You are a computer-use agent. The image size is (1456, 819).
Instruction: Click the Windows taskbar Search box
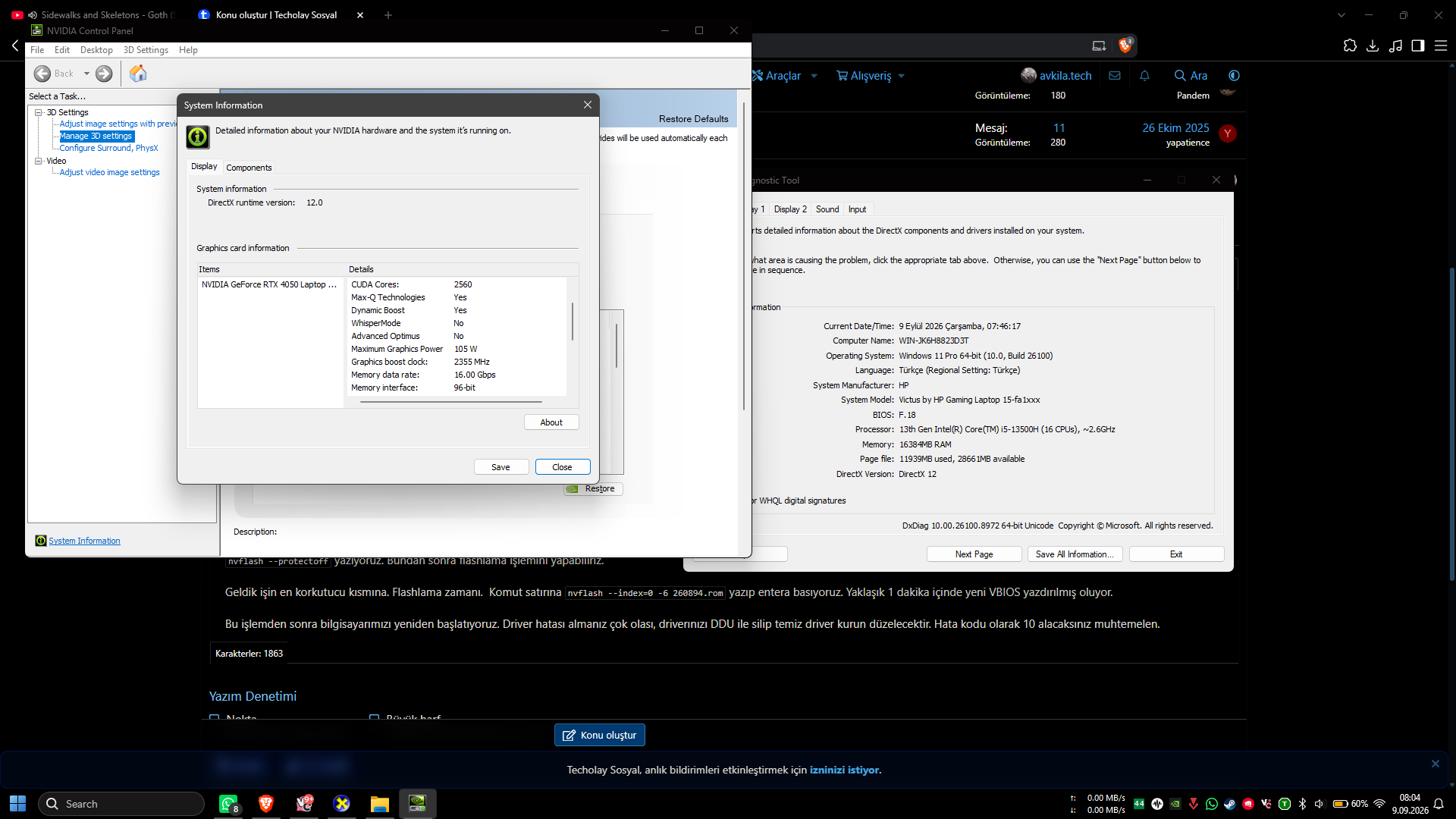click(121, 804)
